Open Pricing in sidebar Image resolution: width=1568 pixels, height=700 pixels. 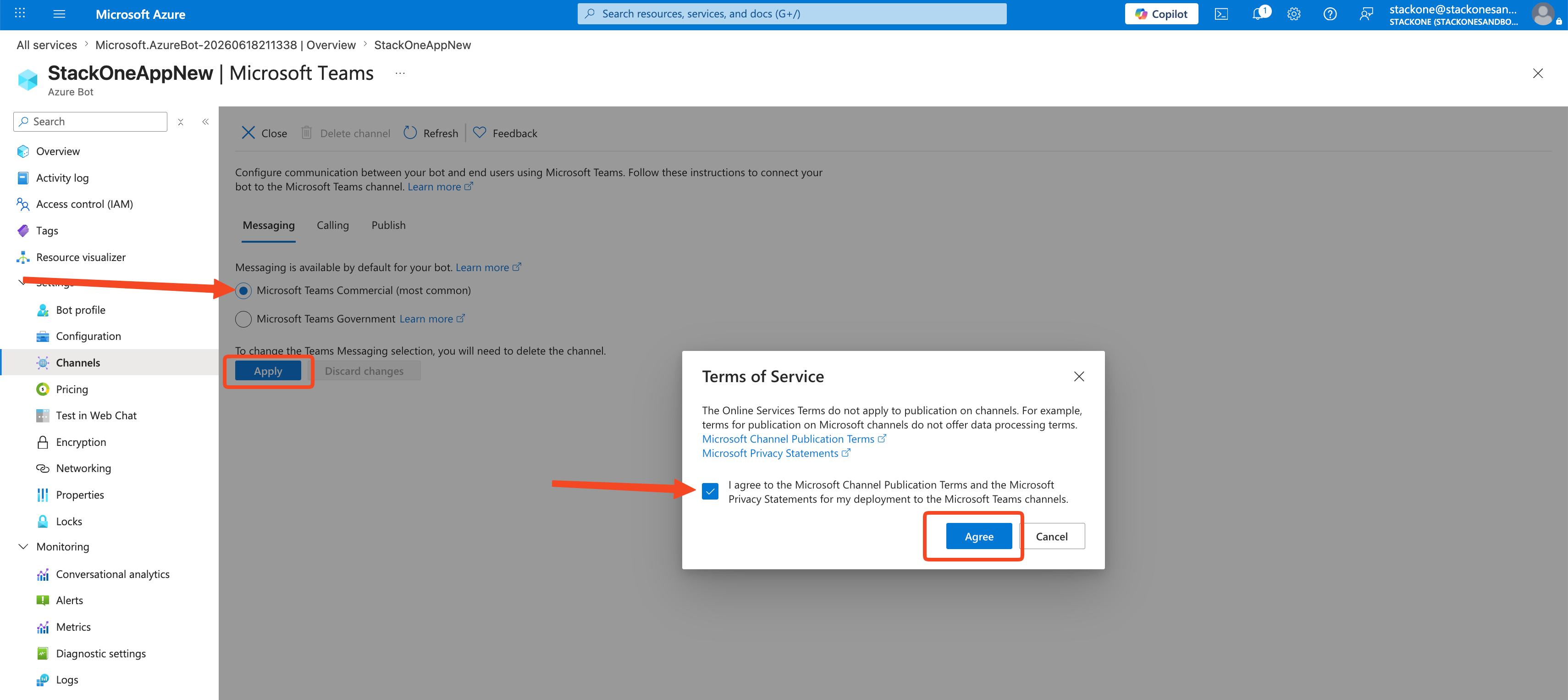72,389
